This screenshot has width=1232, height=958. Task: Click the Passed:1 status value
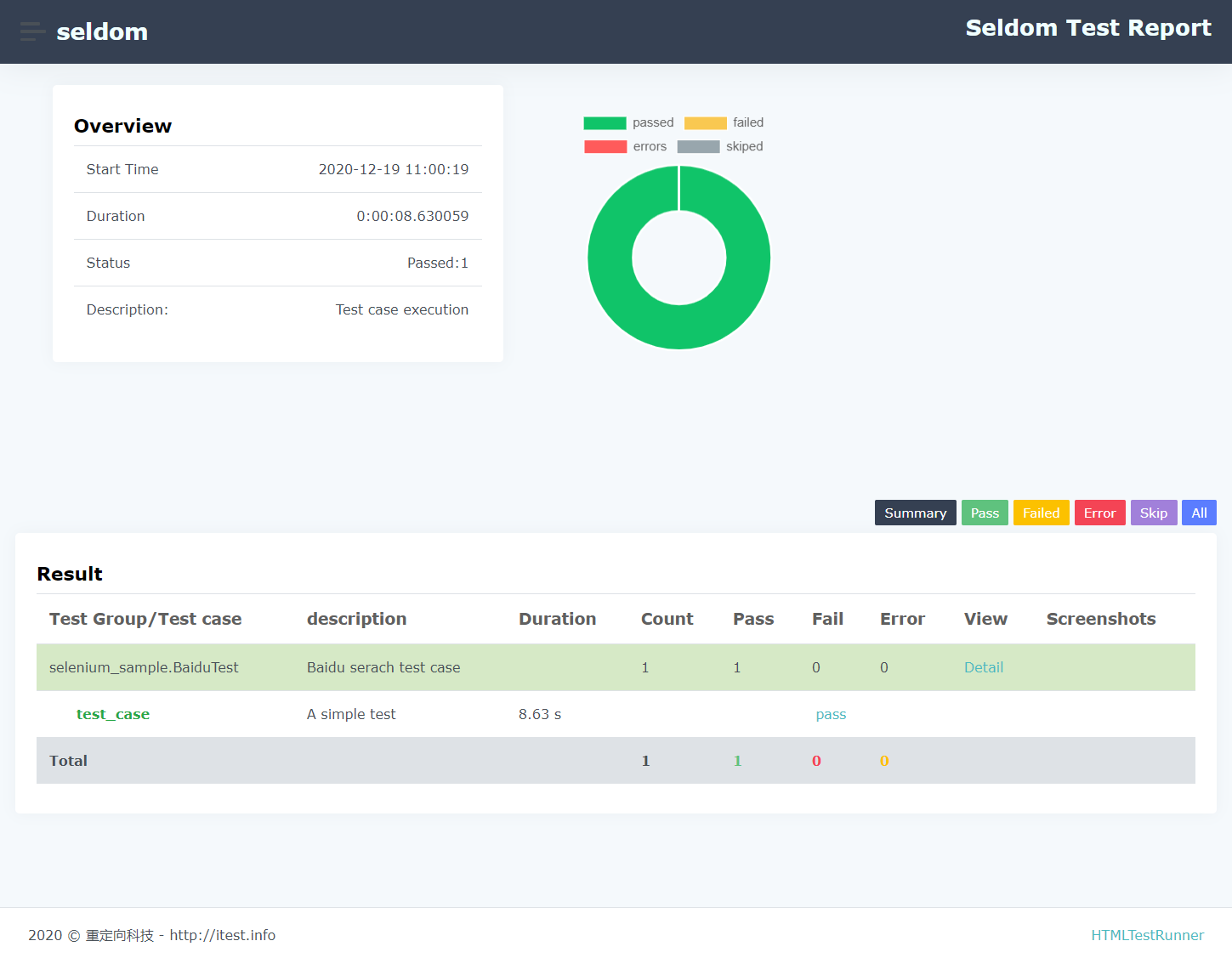pyautogui.click(x=438, y=263)
